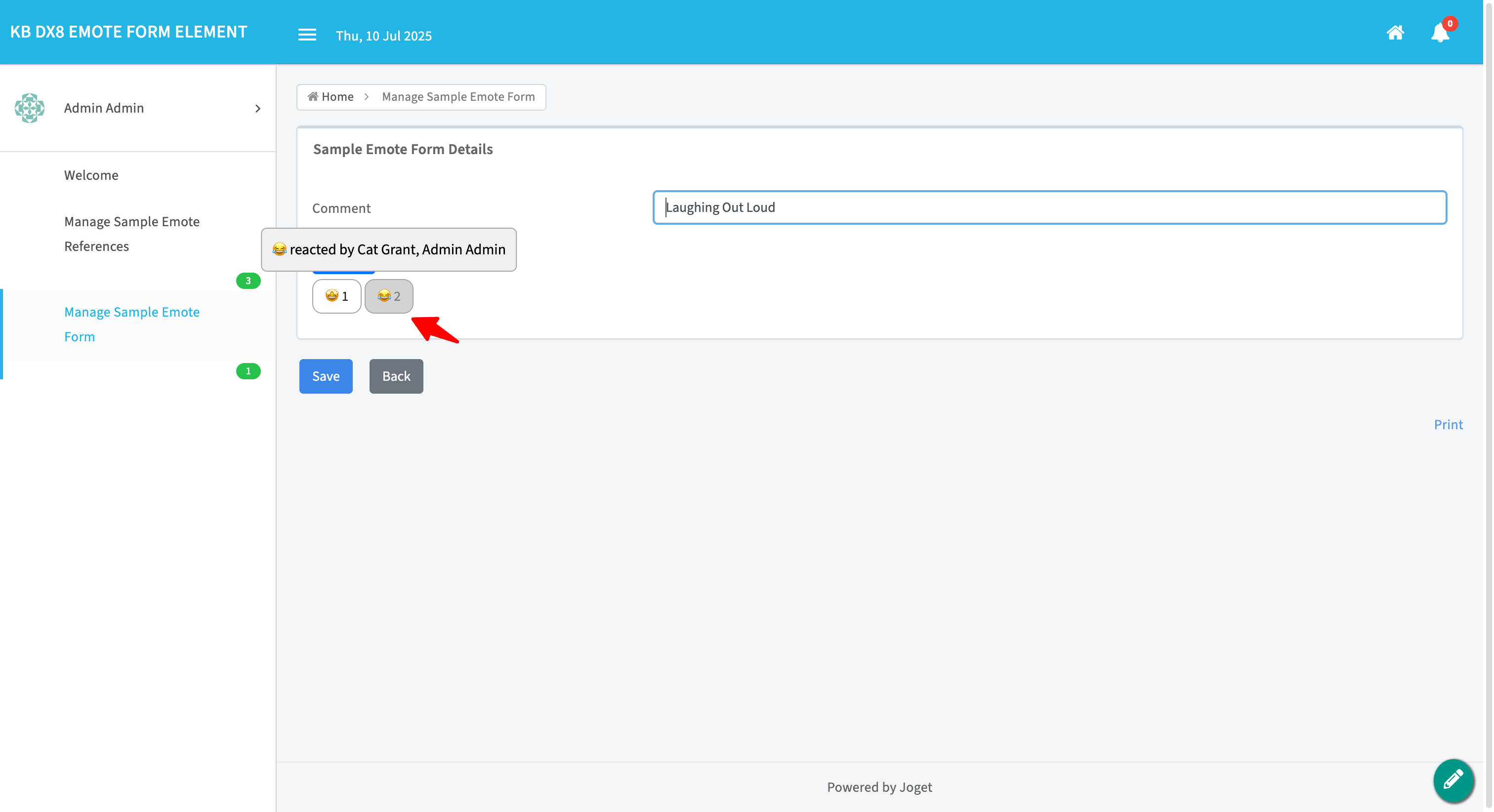1494x812 pixels.
Task: Click the green badge showing 3
Action: coord(248,281)
